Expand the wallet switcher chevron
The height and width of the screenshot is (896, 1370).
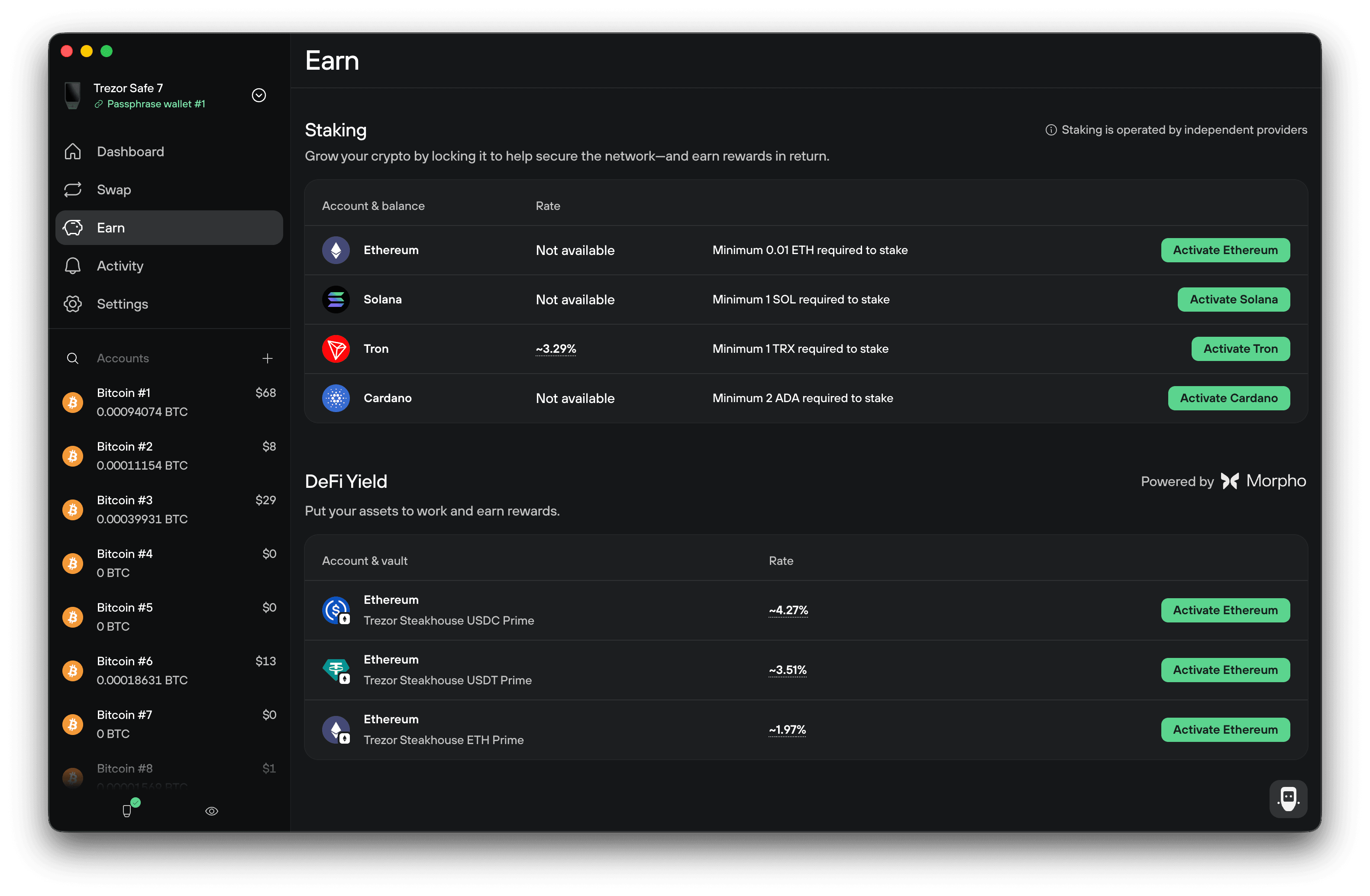point(259,95)
